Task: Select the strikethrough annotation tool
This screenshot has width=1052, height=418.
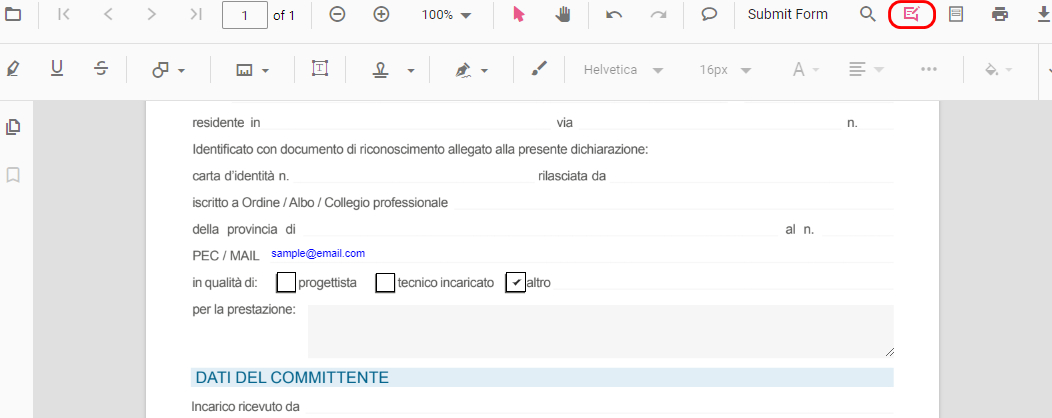Action: click(101, 68)
